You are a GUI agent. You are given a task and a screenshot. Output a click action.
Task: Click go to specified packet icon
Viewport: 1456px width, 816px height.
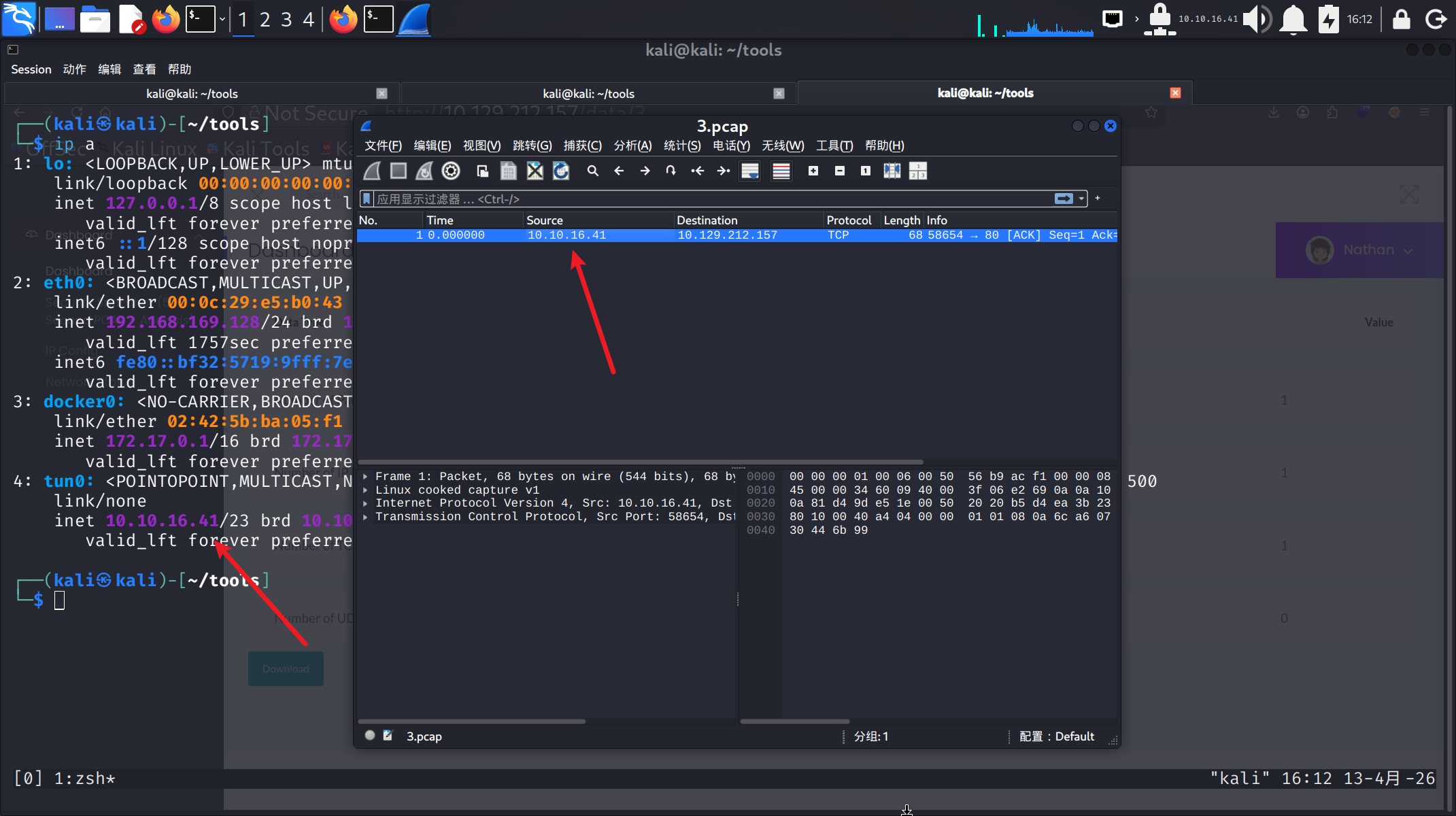click(x=671, y=171)
